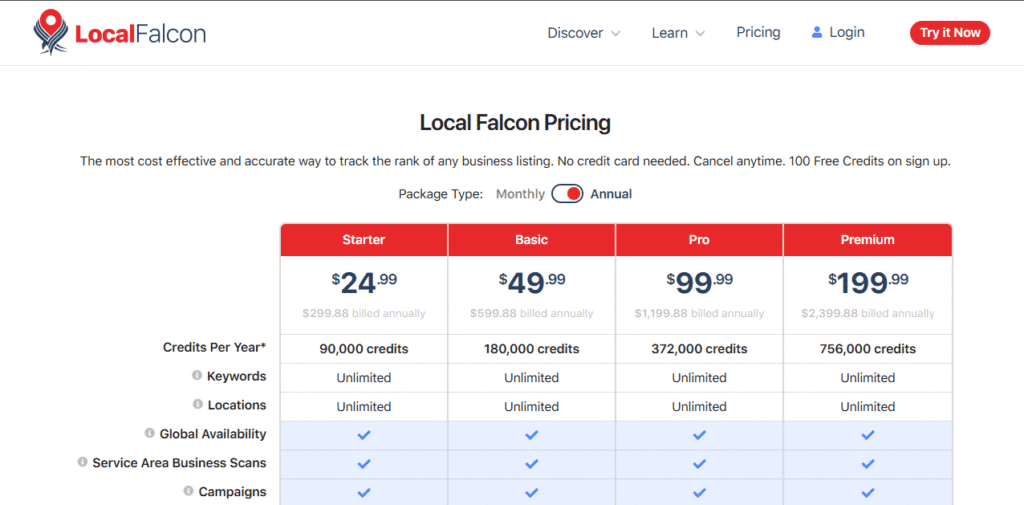Click the $99.99 Pro price
This screenshot has height=505, width=1024.
[699, 282]
